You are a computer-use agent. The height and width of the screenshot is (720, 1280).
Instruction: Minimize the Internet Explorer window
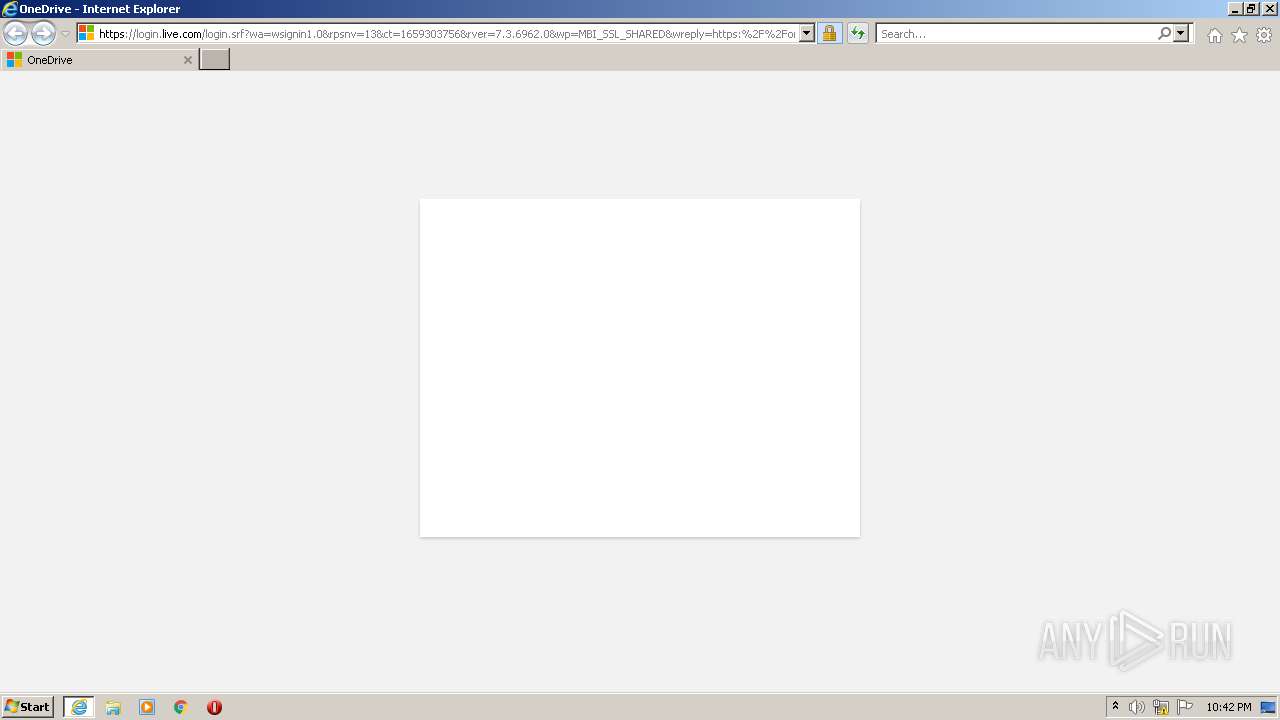1234,8
